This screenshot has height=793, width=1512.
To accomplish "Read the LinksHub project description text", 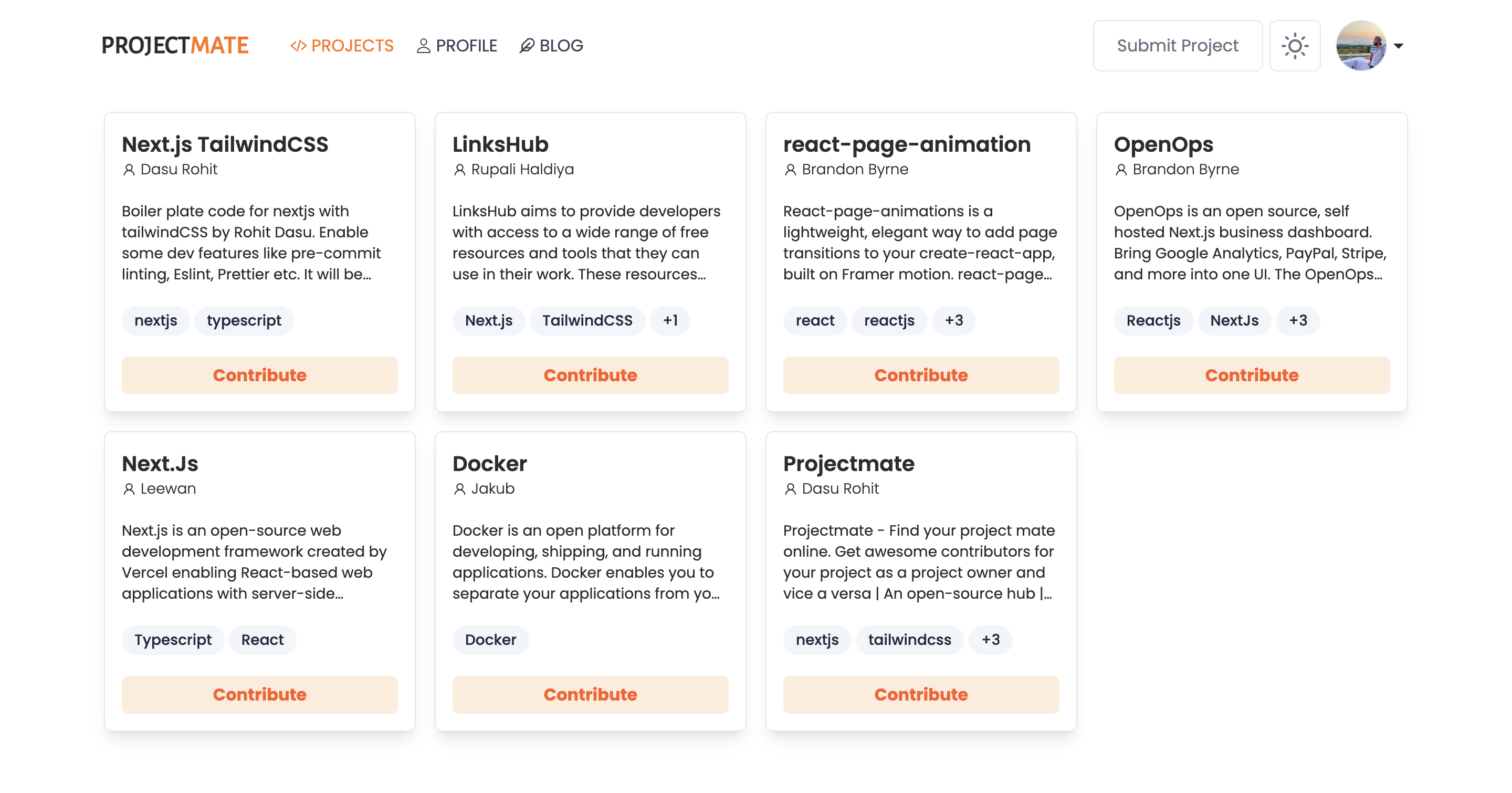I will pyautogui.click(x=586, y=243).
